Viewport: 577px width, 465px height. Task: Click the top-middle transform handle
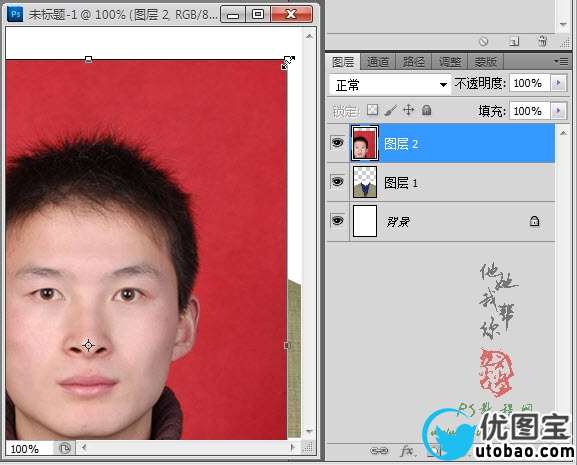click(x=88, y=59)
